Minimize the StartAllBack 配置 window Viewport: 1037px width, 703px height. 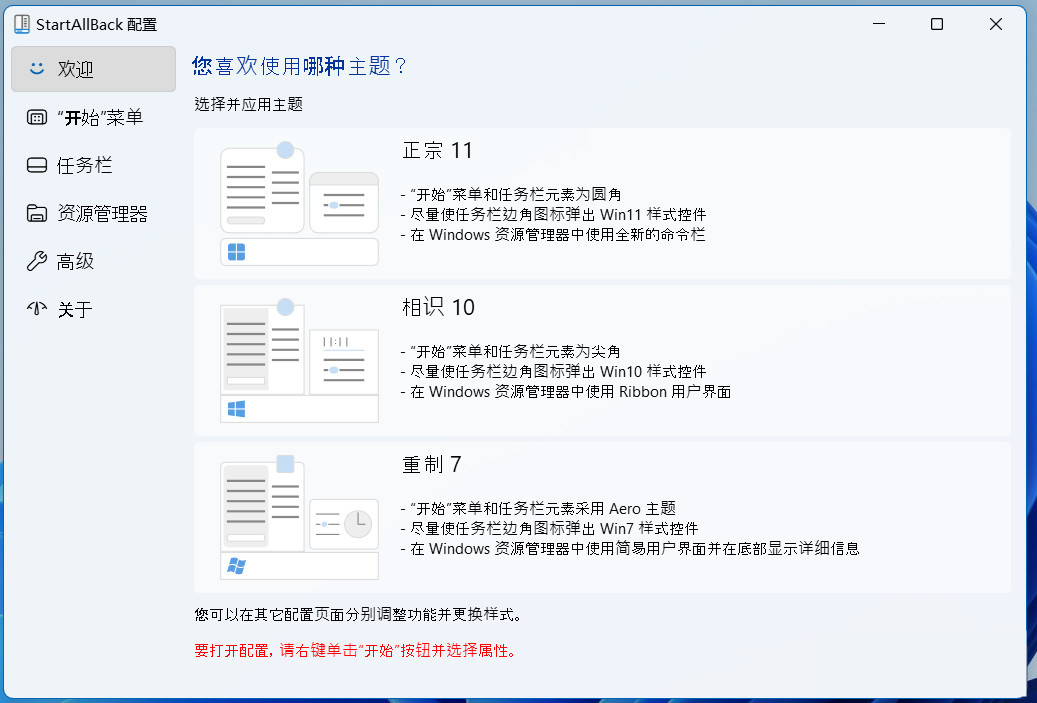pyautogui.click(x=879, y=24)
